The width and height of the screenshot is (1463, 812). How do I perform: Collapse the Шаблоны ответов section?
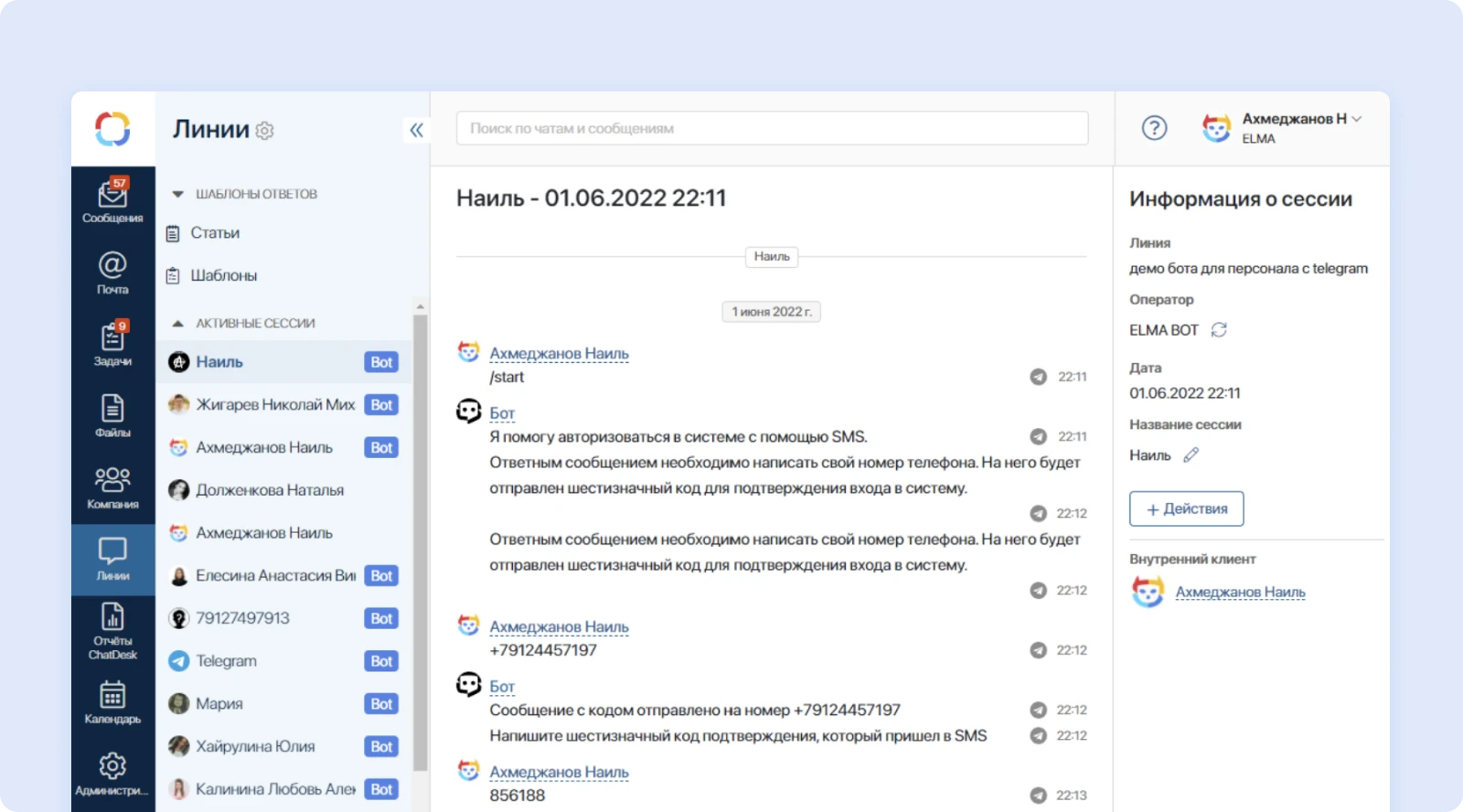coord(178,194)
